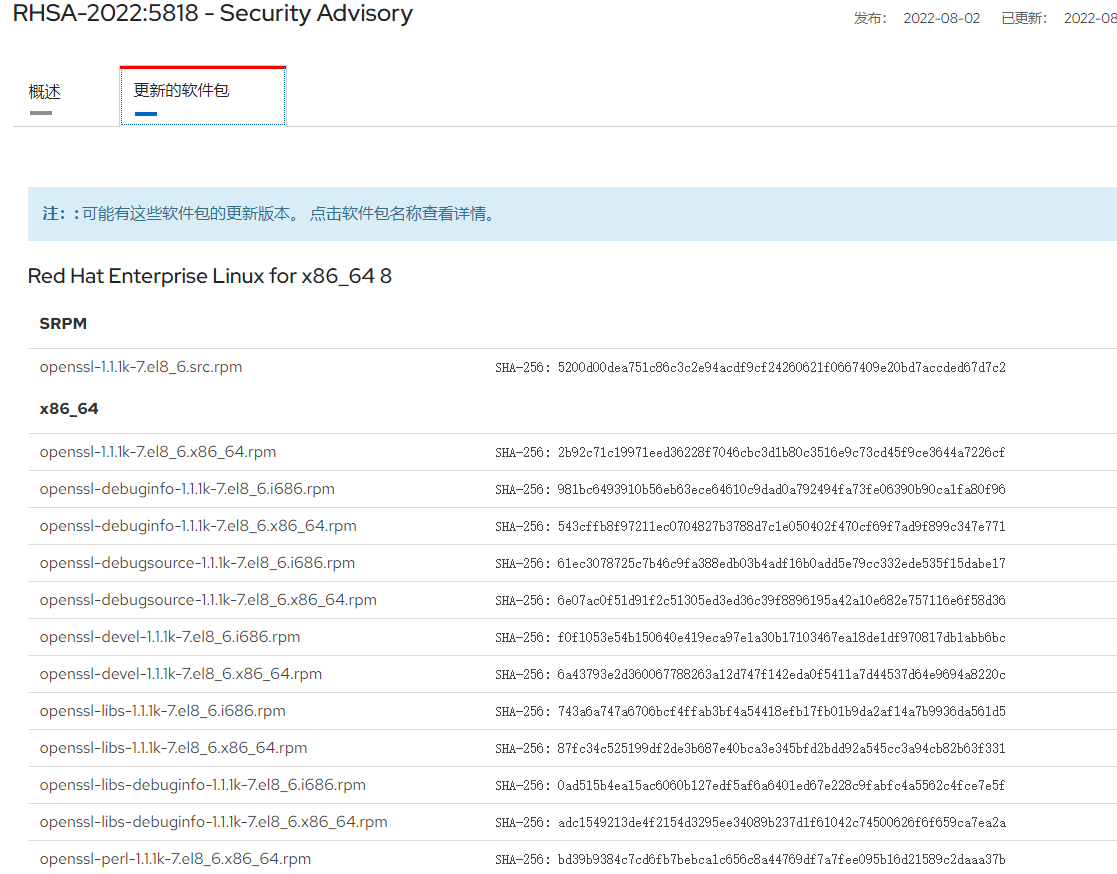Viewport: 1117px width, 874px height.
Task: Open openssl-devel-1.1.1k-7.el8_6.x86_64.rpm link
Action: pos(181,674)
